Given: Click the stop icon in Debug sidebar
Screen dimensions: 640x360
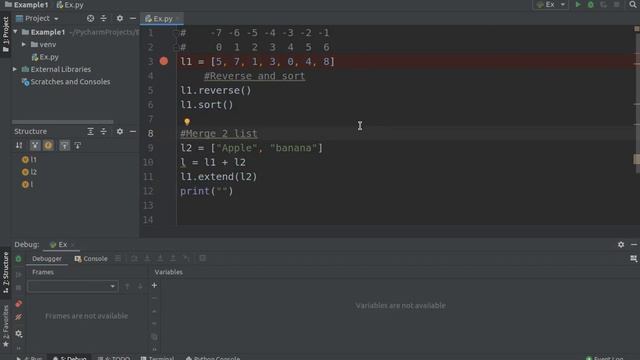Looking at the screenshot, I should point(18,288).
